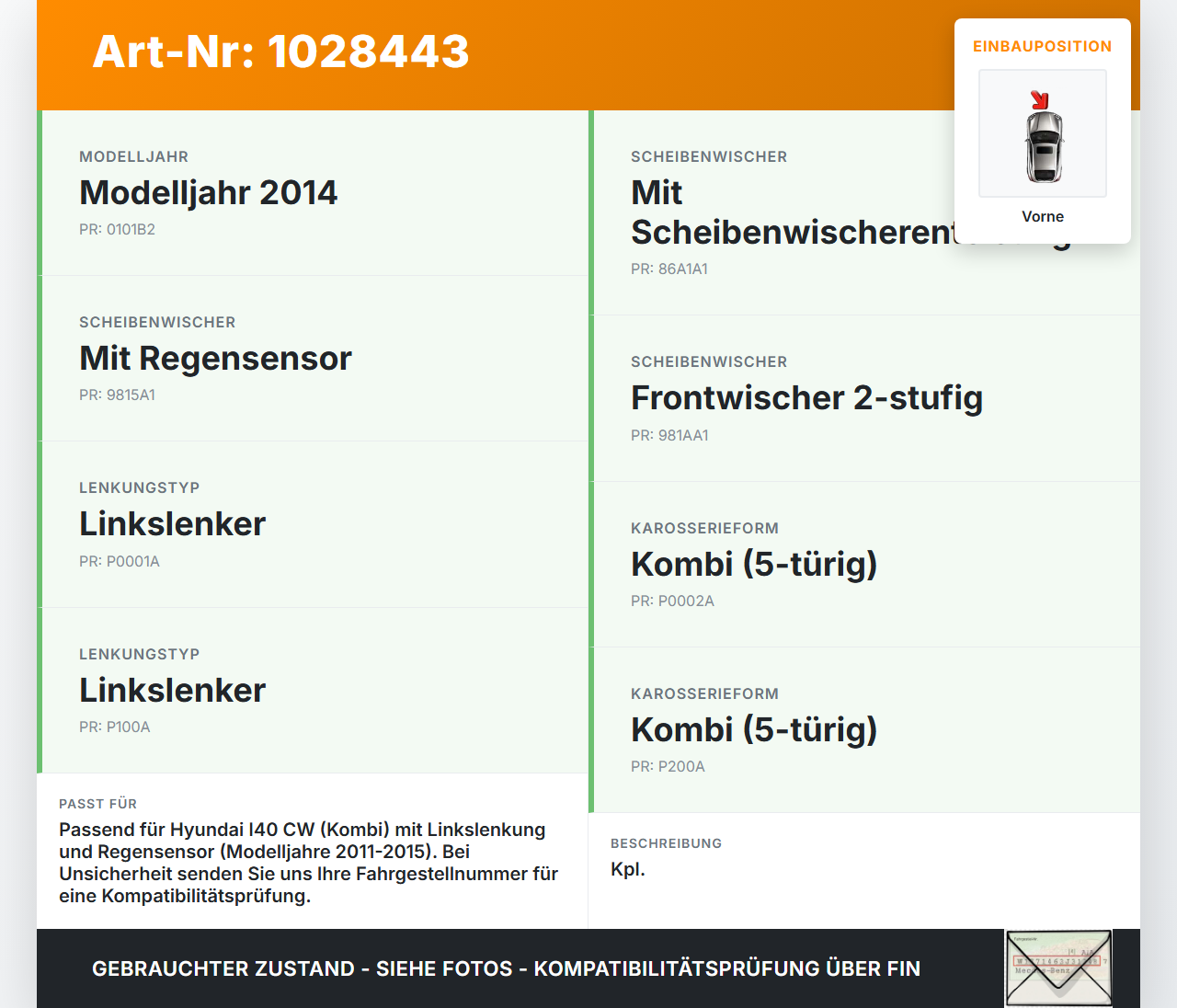Viewport: 1177px width, 1008px height.
Task: Toggle the Linkslenker option with PR P100A
Action: [x=313, y=690]
